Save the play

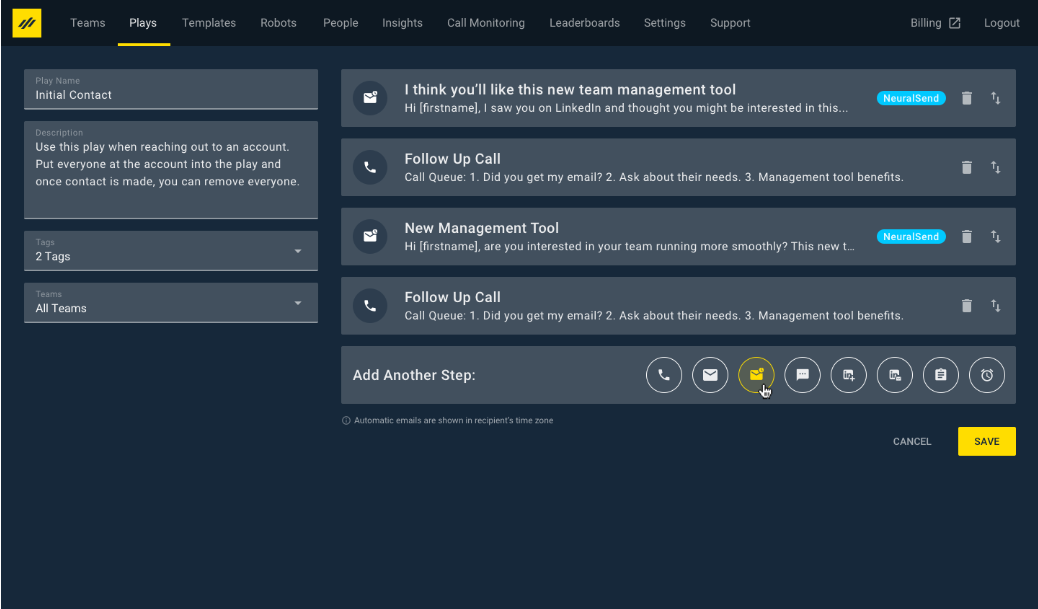(x=986, y=442)
